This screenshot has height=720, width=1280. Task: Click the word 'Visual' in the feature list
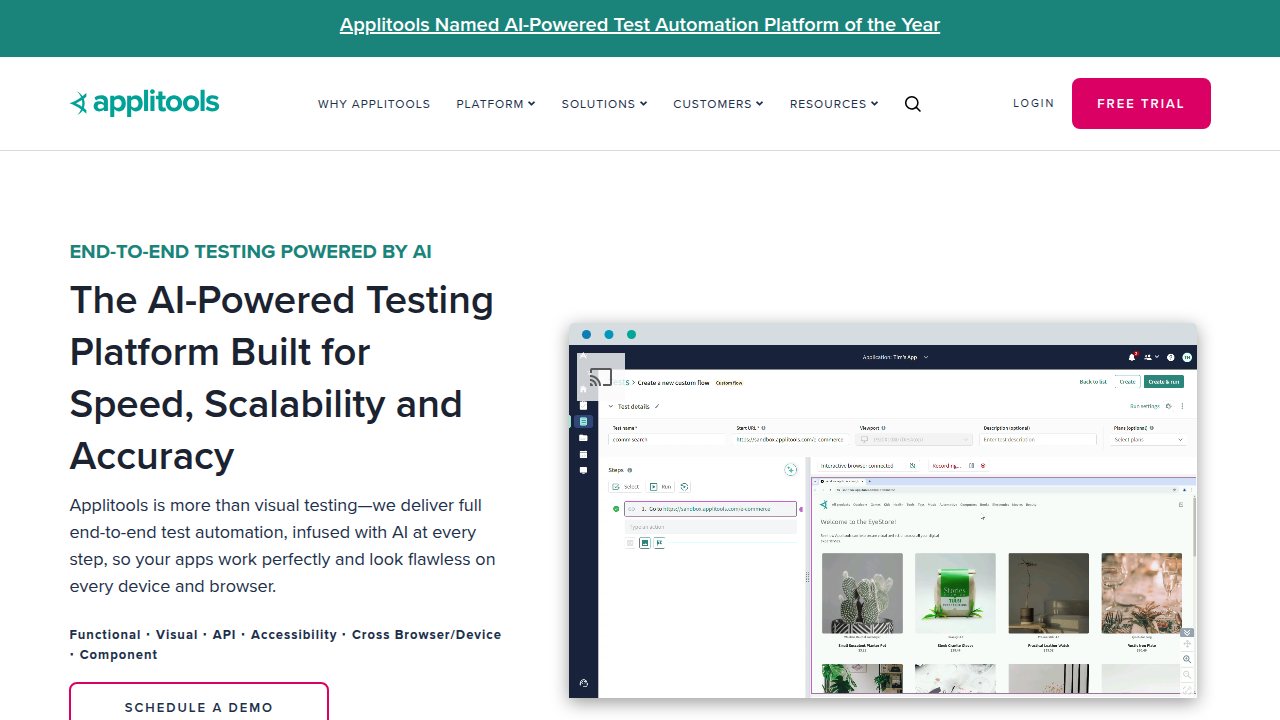tap(177, 635)
